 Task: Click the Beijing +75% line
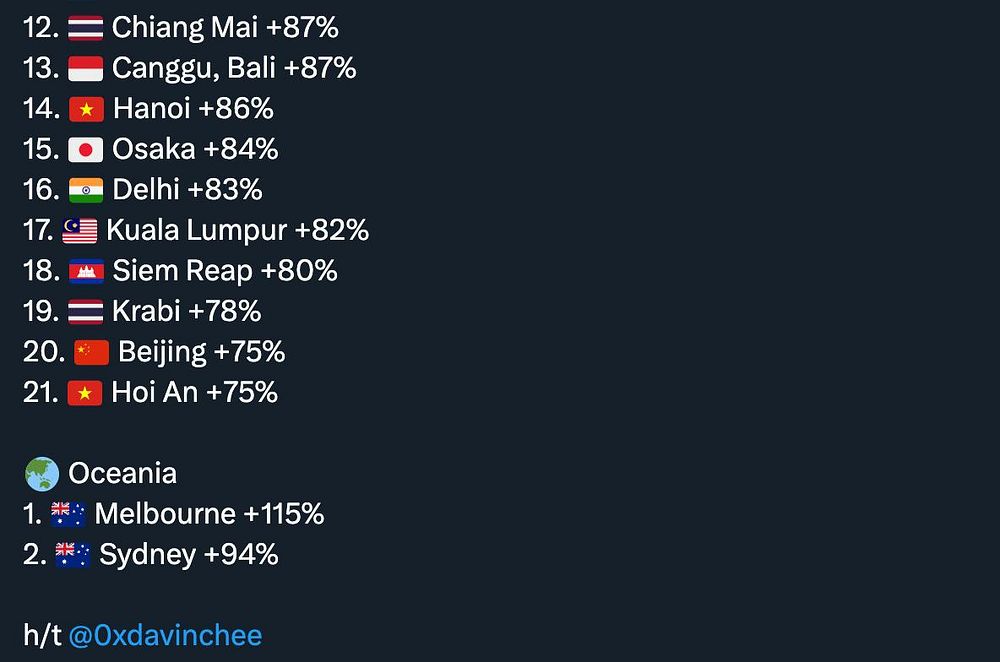[x=154, y=352]
